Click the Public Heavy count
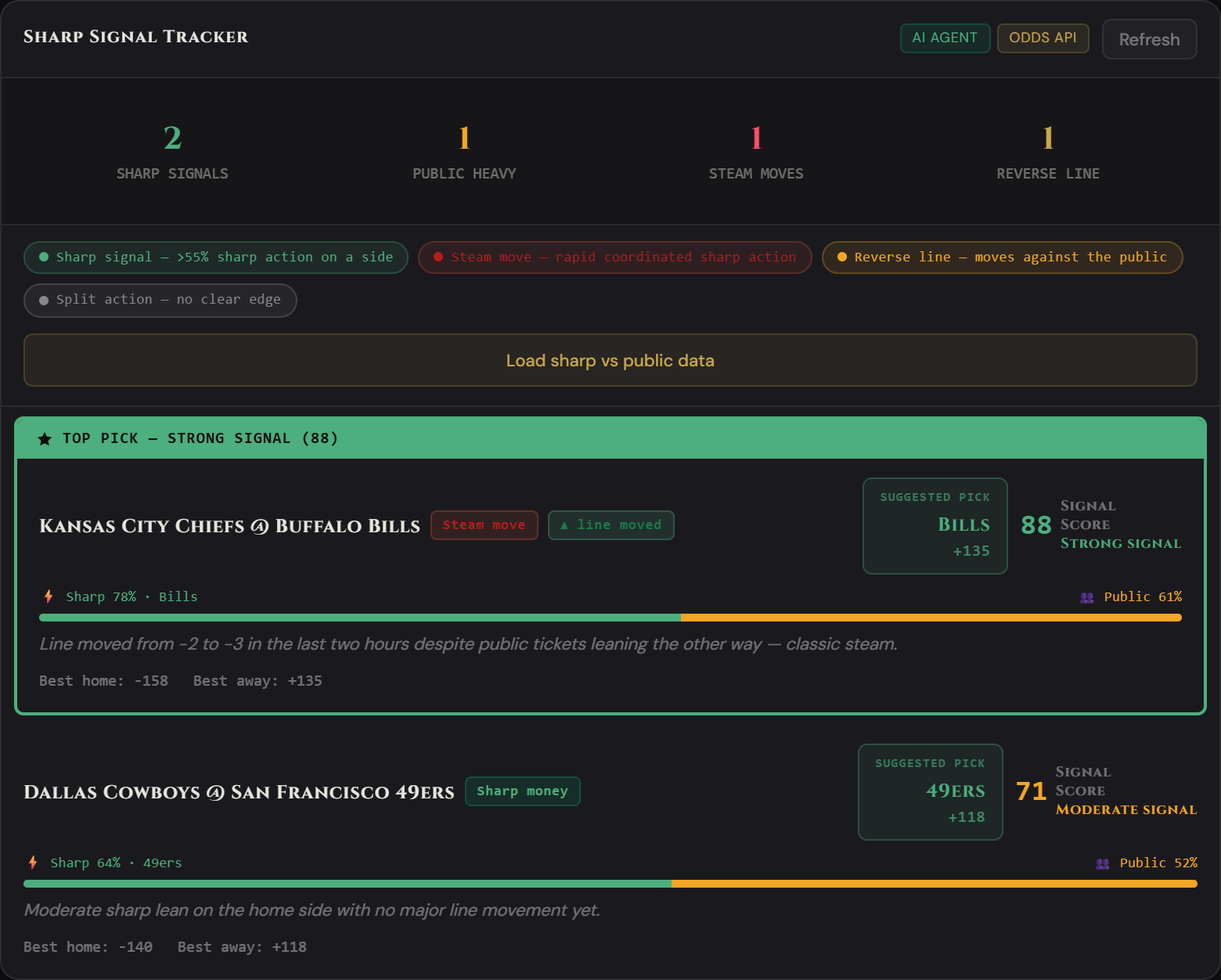The width and height of the screenshot is (1221, 980). pyautogui.click(x=464, y=139)
